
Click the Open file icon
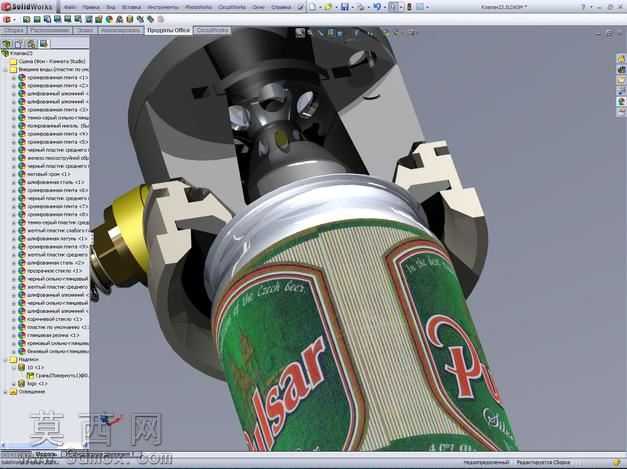329,7
